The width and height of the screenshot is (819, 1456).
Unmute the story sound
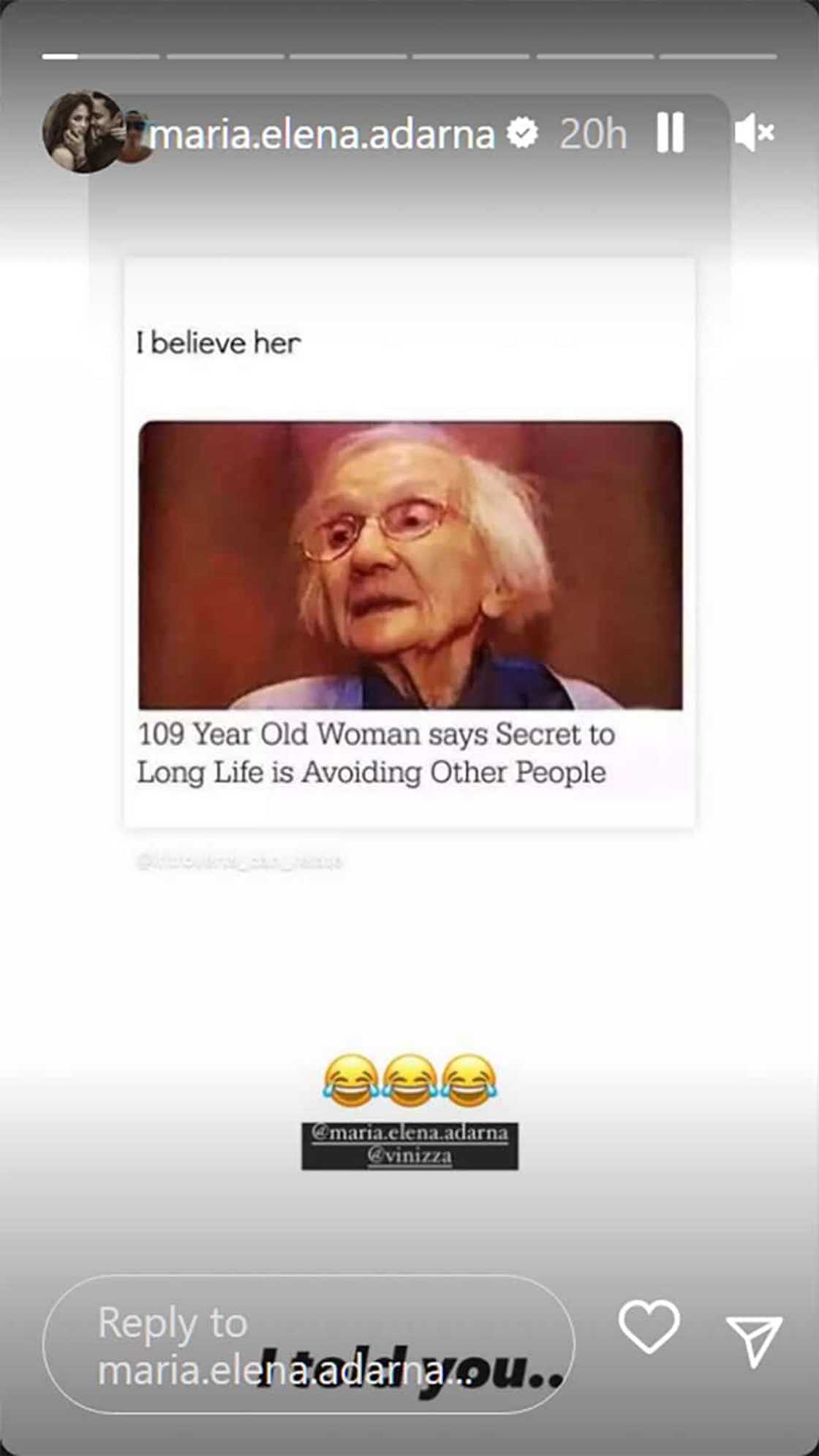(754, 133)
